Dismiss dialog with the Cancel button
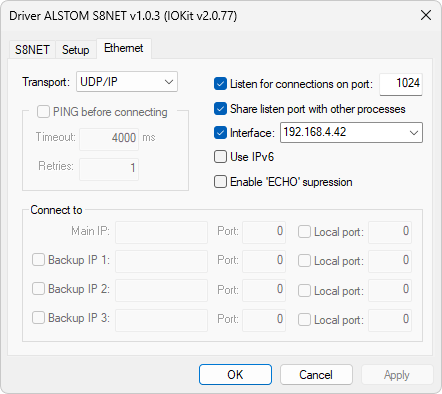 coord(316,375)
